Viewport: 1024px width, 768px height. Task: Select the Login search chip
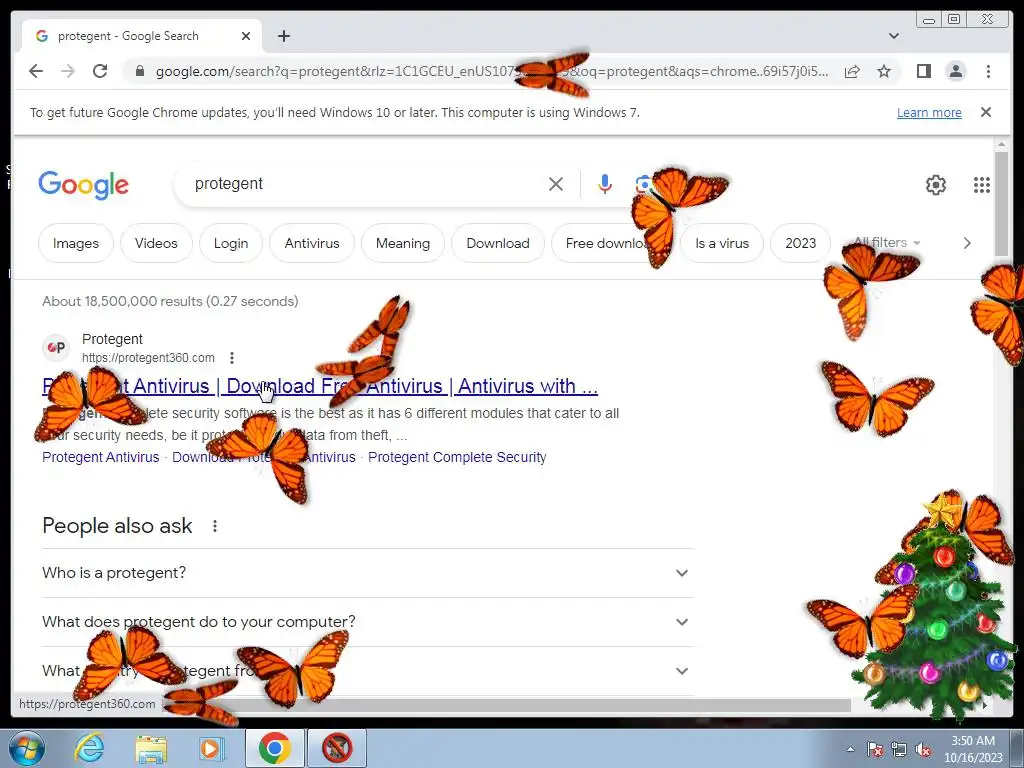pyautogui.click(x=231, y=243)
